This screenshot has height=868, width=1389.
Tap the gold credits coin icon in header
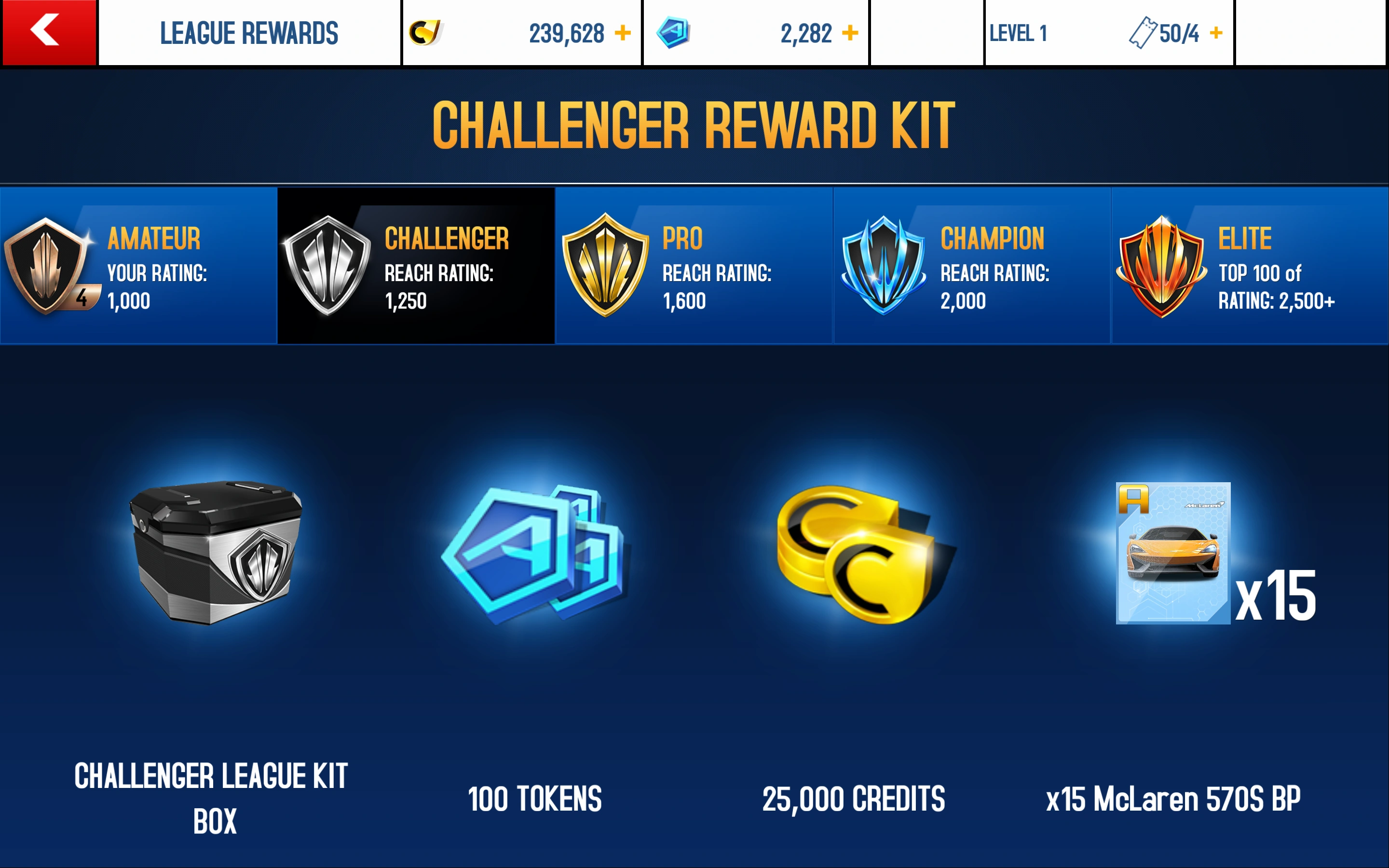pyautogui.click(x=425, y=33)
